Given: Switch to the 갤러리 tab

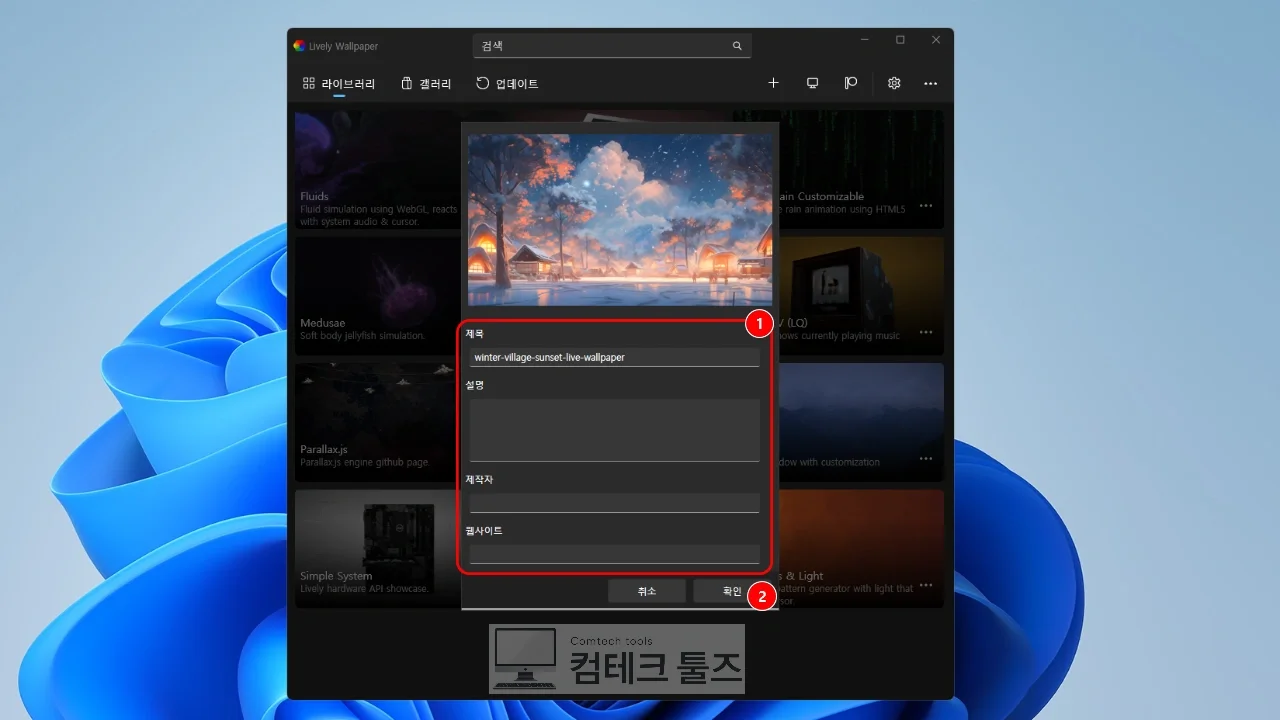Looking at the screenshot, I should tap(426, 84).
